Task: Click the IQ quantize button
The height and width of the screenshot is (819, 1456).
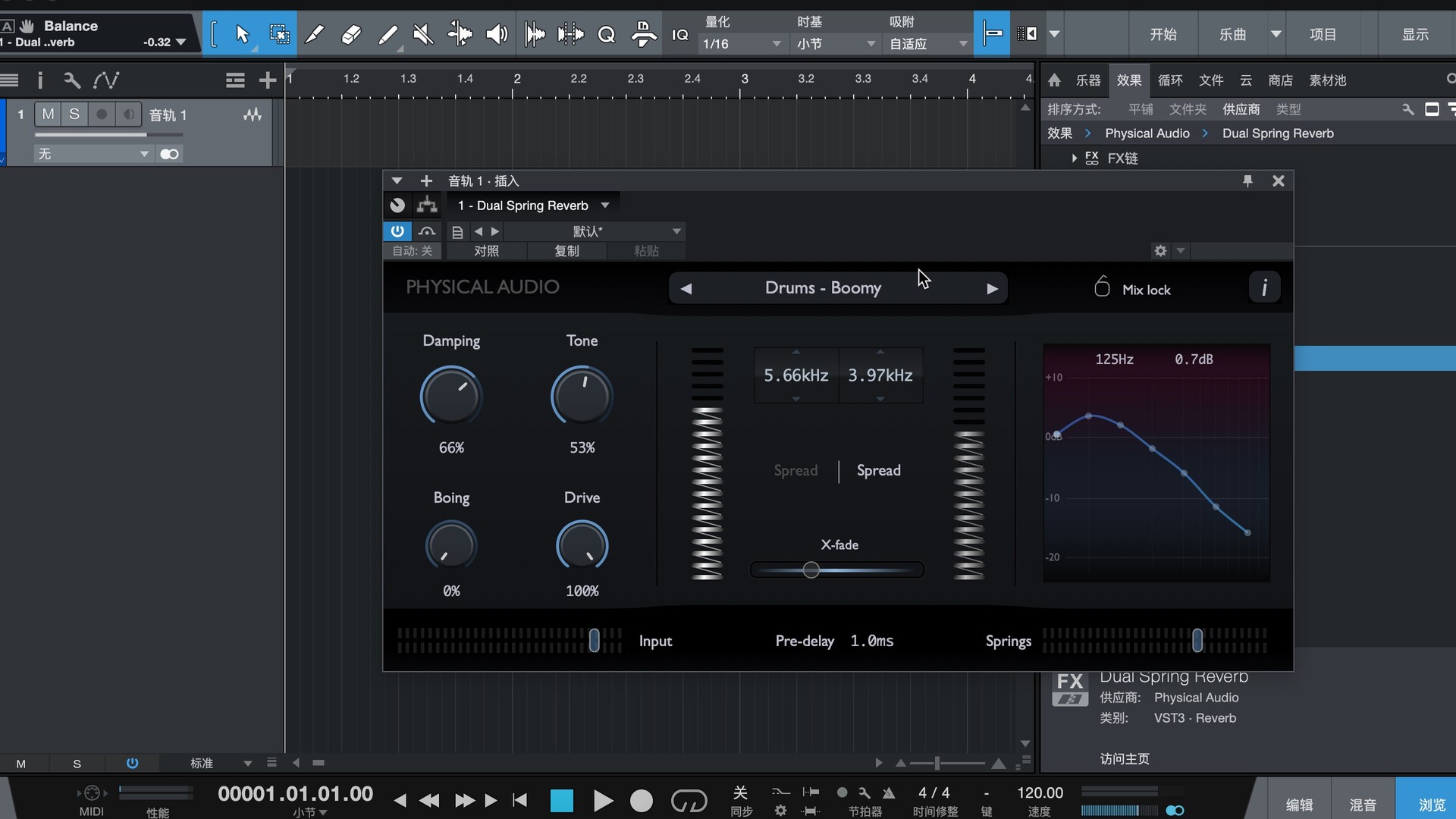Action: coord(680,35)
